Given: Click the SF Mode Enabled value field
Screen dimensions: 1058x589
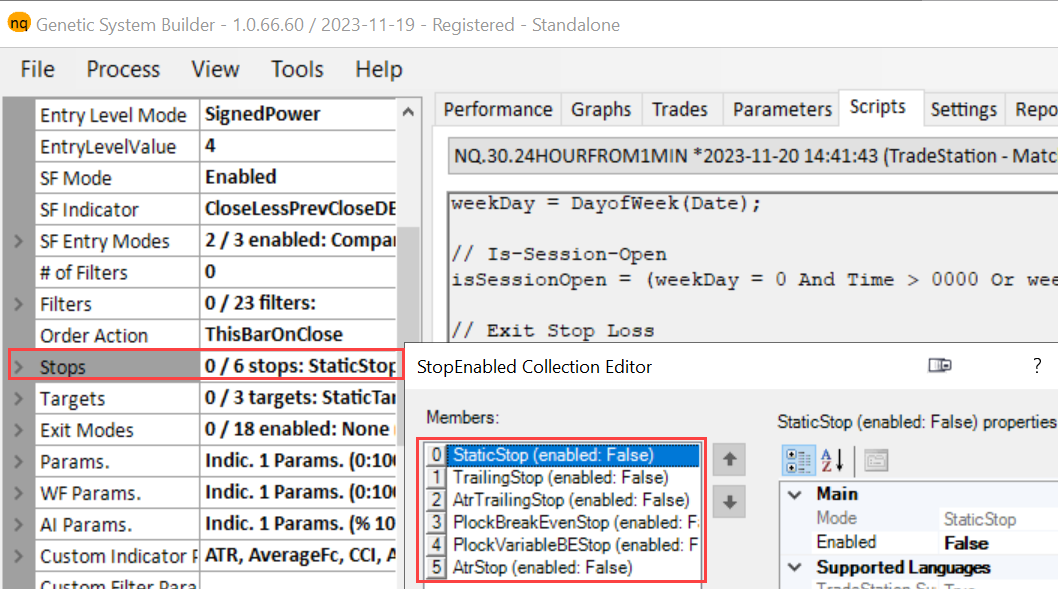Looking at the screenshot, I should 298,177.
